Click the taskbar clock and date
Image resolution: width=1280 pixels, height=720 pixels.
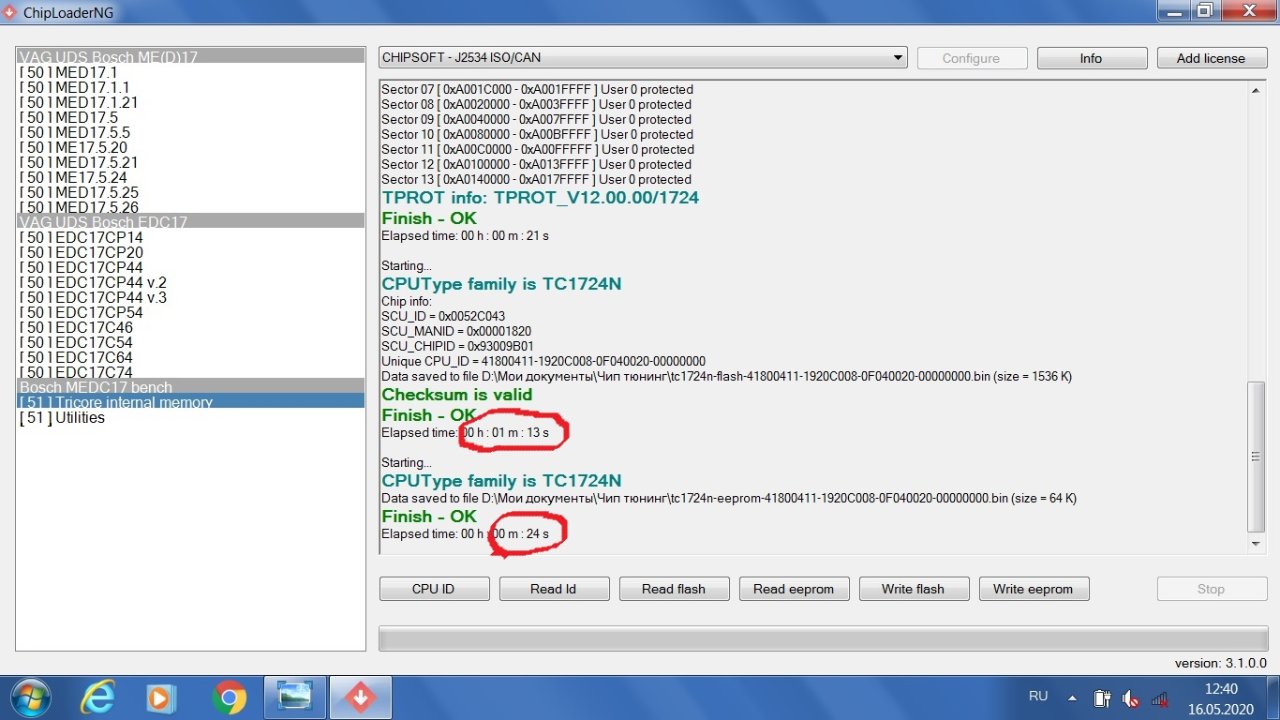point(1221,697)
